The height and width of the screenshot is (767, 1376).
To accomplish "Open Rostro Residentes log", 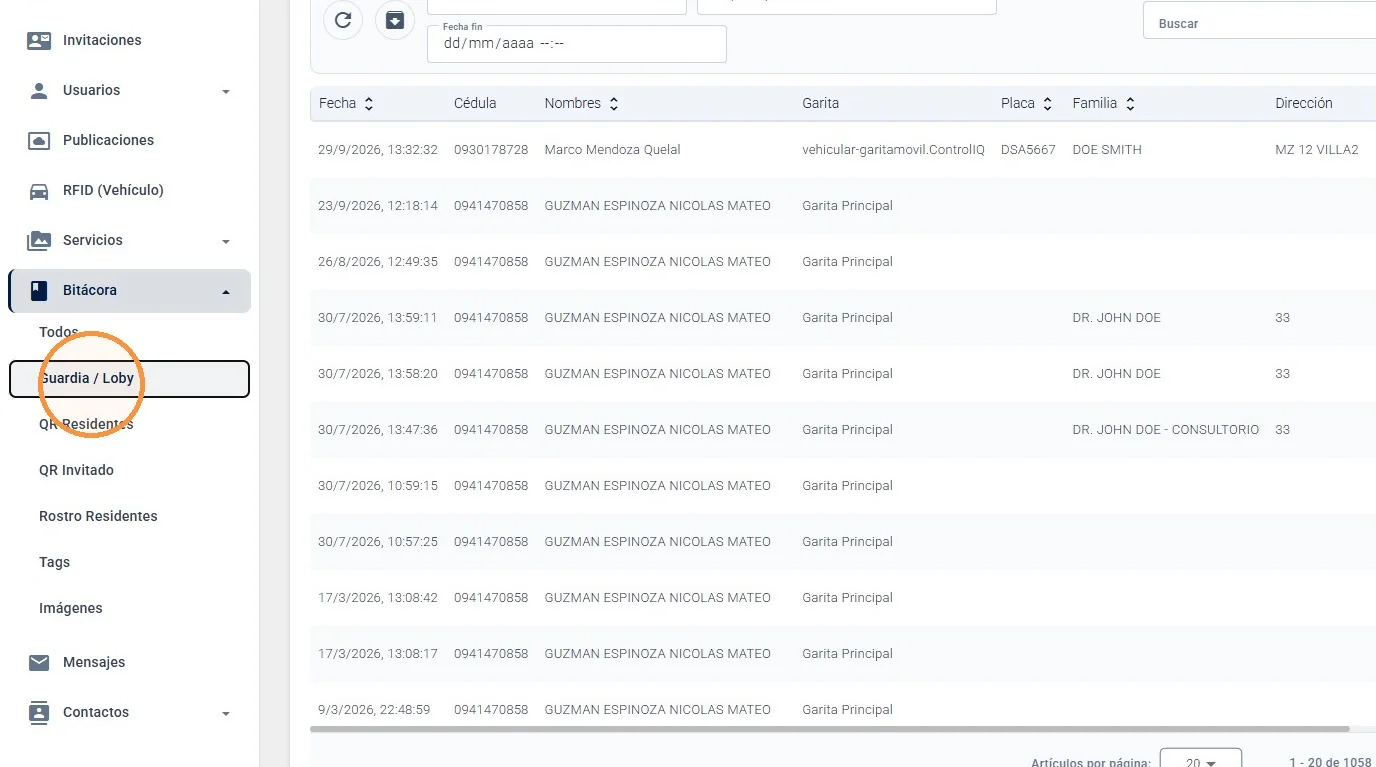I will pyautogui.click(x=98, y=516).
